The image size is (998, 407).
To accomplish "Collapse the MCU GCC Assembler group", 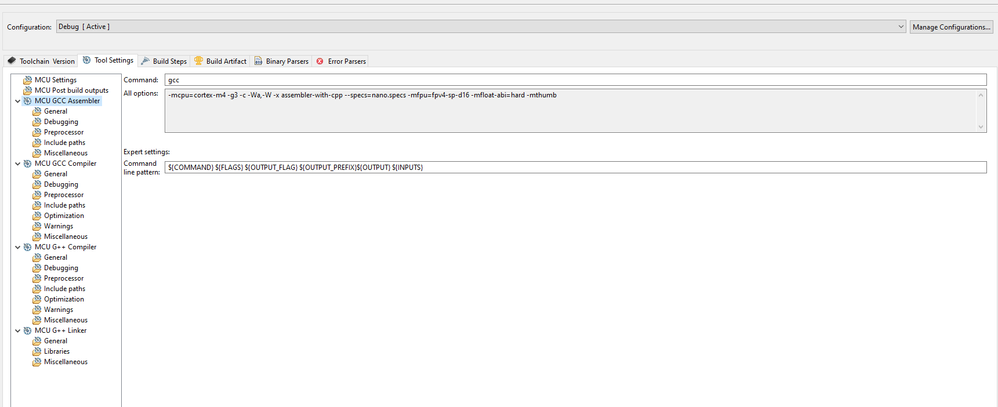I will pyautogui.click(x=17, y=101).
